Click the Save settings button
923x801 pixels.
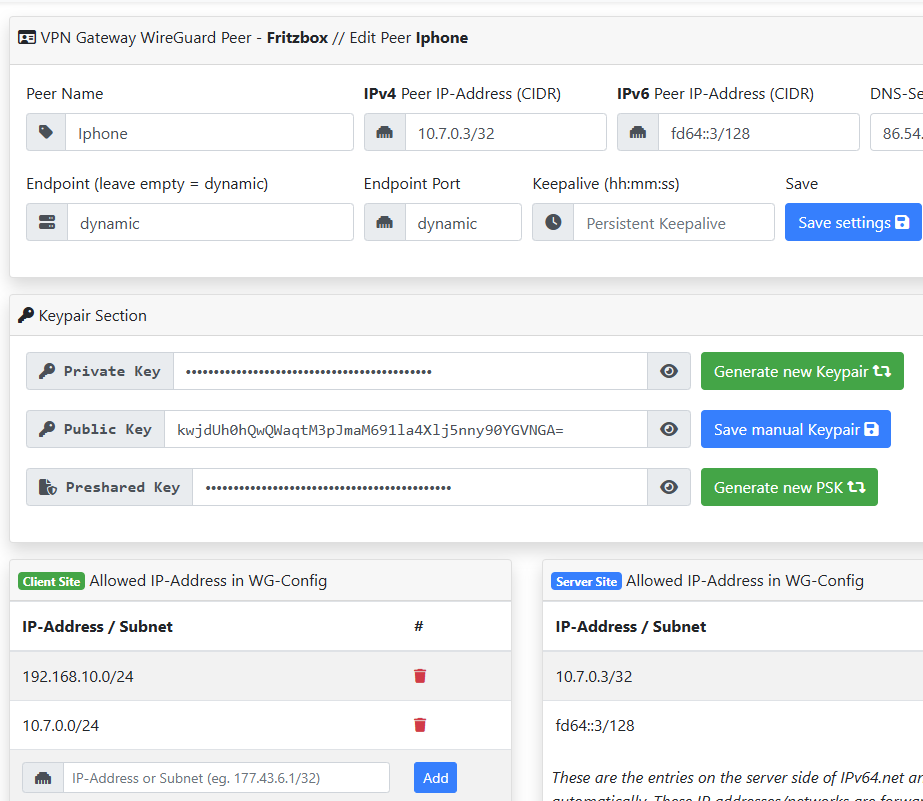853,222
